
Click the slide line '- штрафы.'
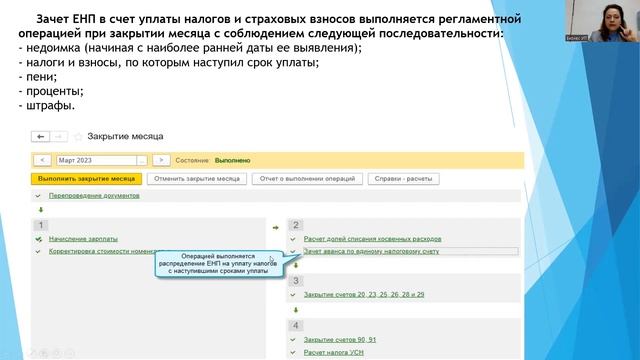click(x=47, y=106)
